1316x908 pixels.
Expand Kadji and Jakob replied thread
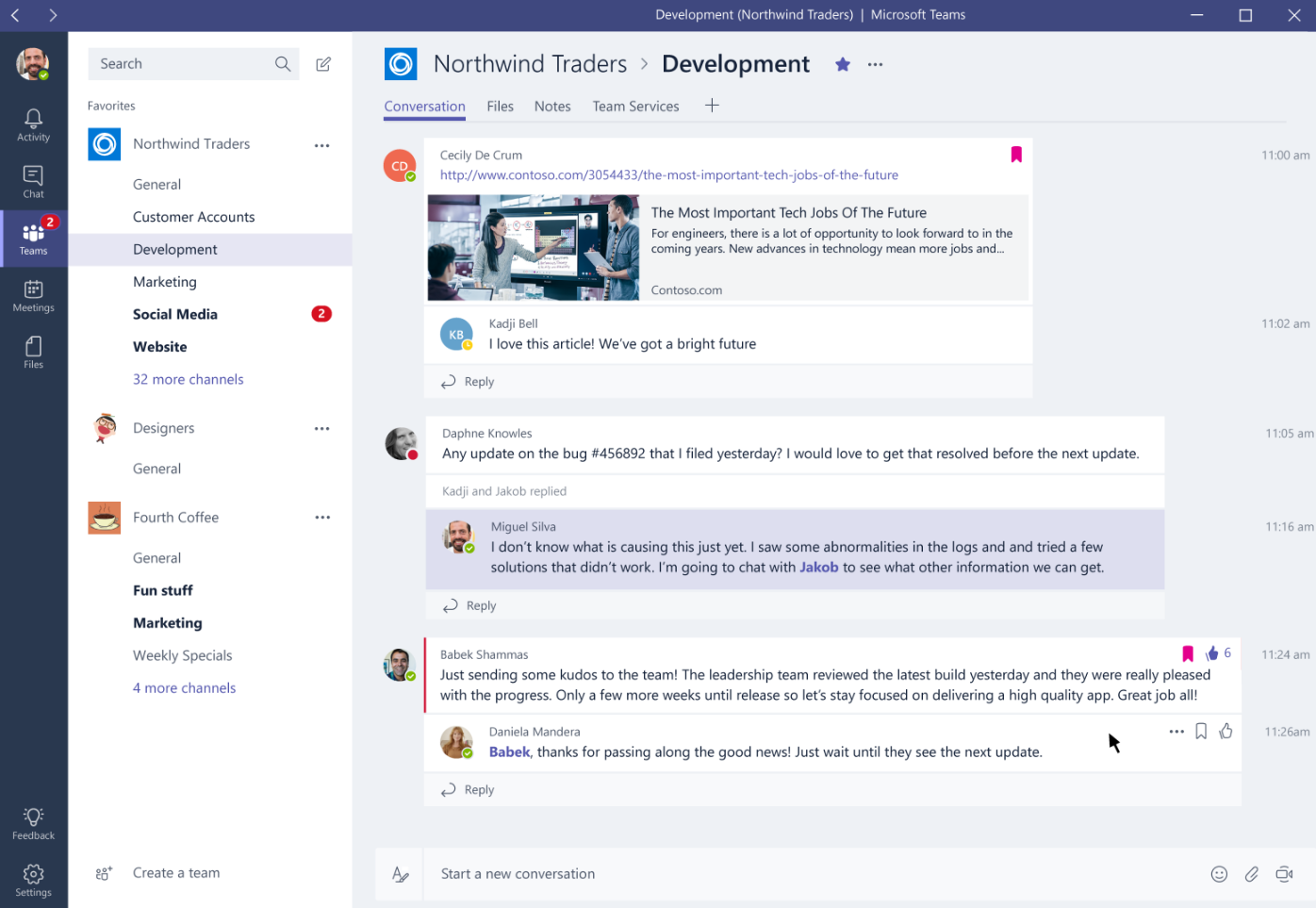point(504,491)
